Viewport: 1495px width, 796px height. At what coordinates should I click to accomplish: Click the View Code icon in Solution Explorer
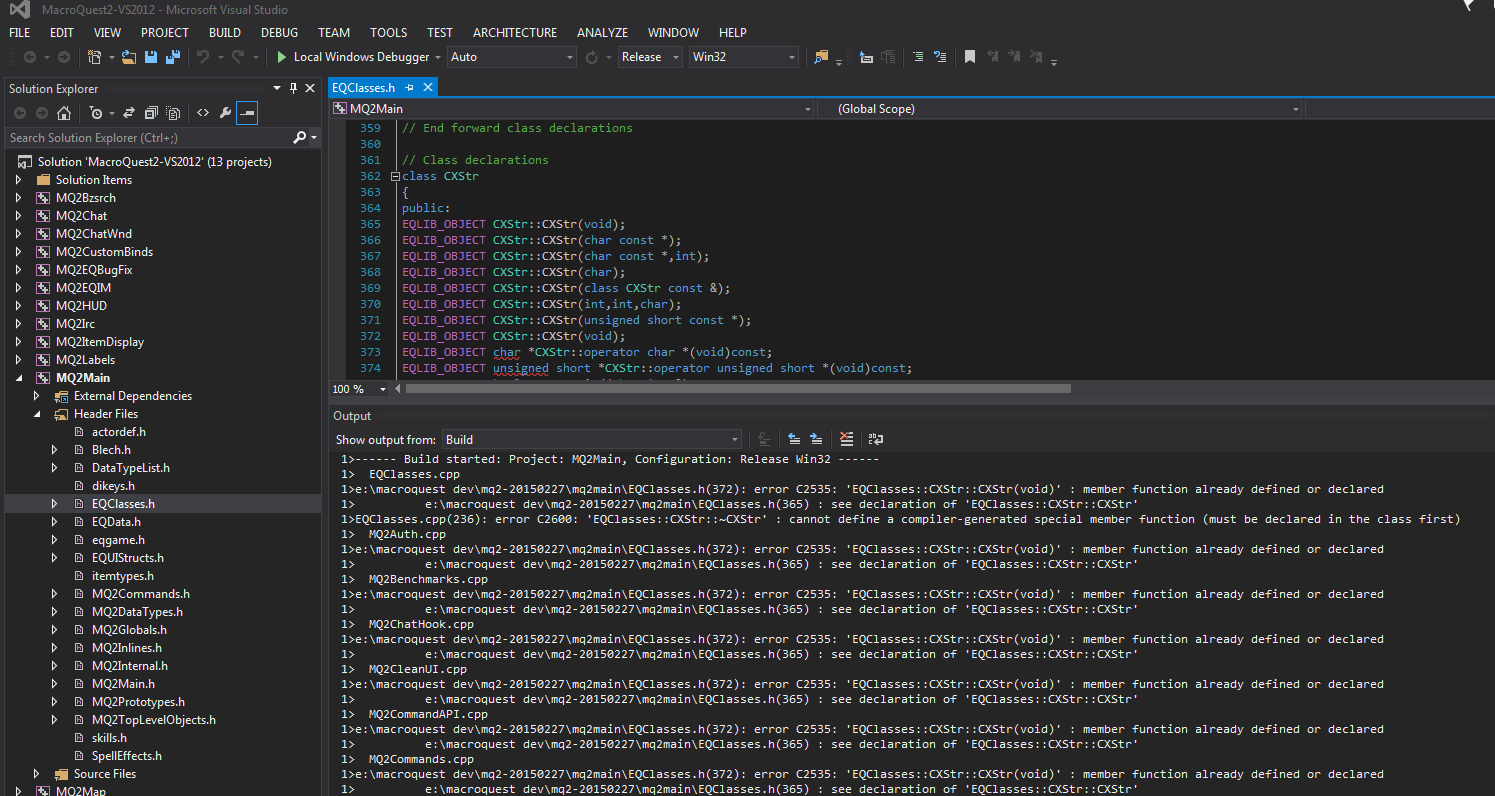coord(203,113)
